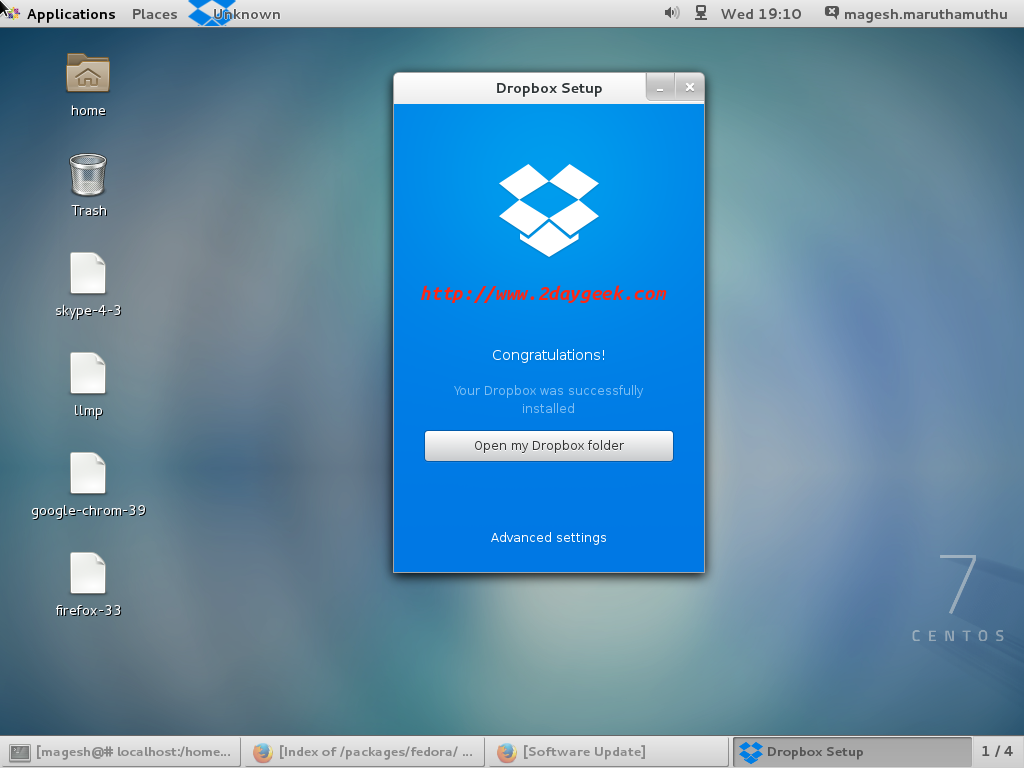Open the magesh.maruthamuthu user menu
The height and width of the screenshot is (768, 1024).
[925, 14]
